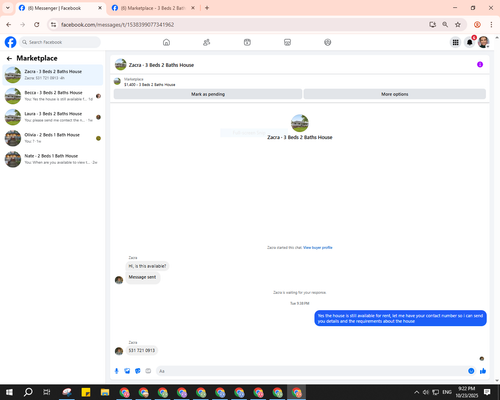Open the Windows Start menu
This screenshot has height=400, width=500.
click(9, 392)
